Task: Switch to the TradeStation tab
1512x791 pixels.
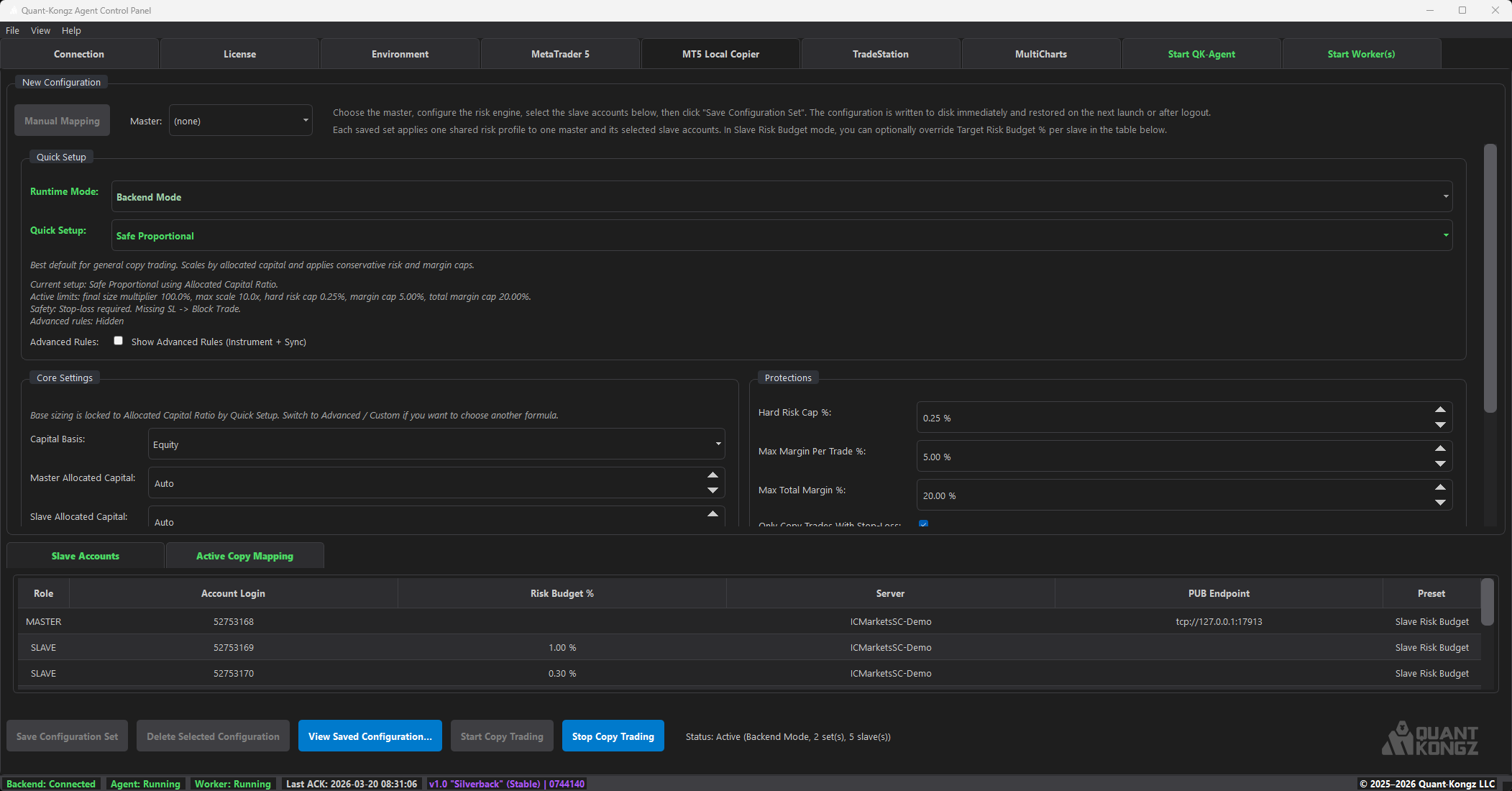Action: coord(880,53)
